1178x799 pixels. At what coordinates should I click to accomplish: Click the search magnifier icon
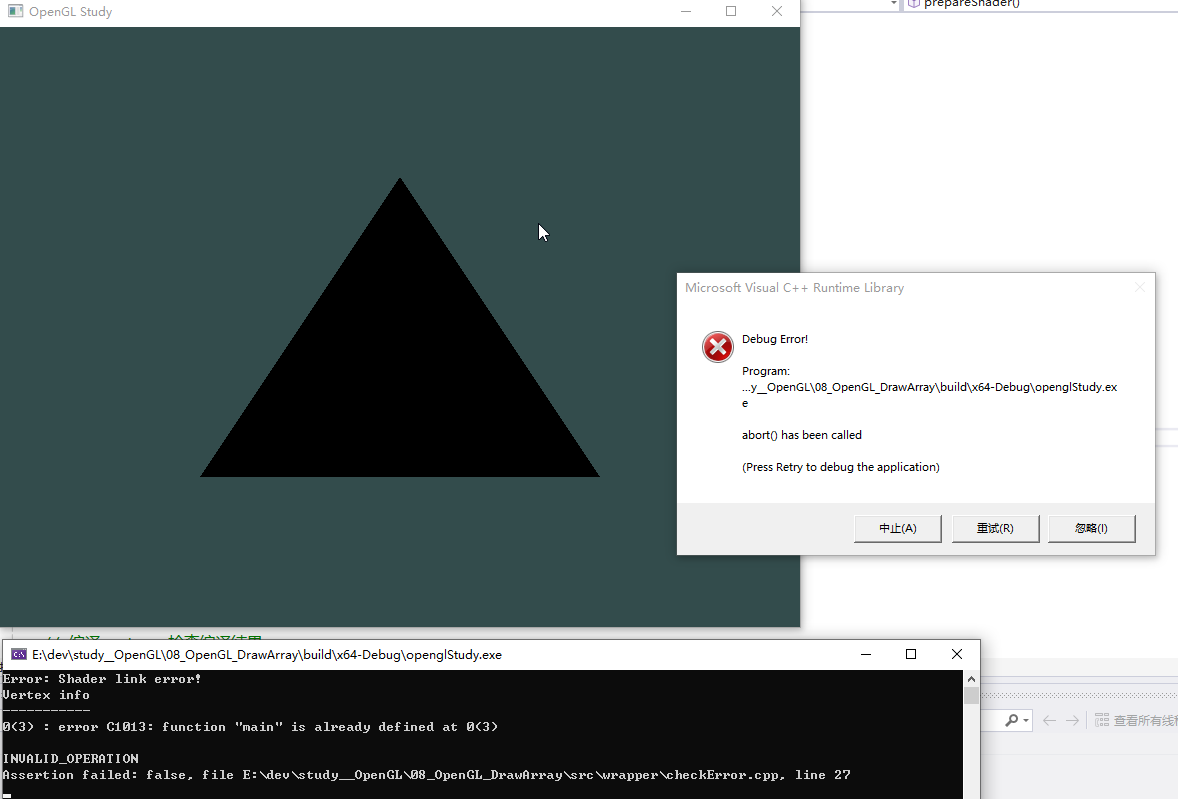1012,720
